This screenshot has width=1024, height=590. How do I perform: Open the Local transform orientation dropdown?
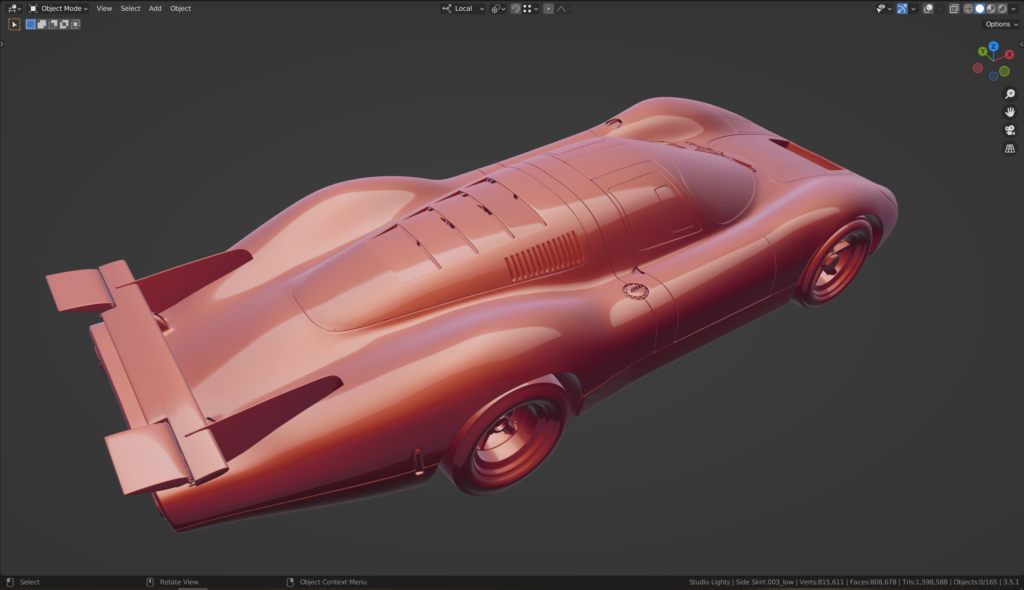pyautogui.click(x=463, y=8)
